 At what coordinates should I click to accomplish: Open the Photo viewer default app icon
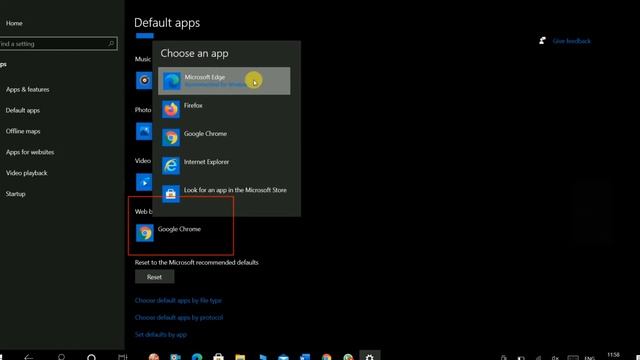point(144,131)
